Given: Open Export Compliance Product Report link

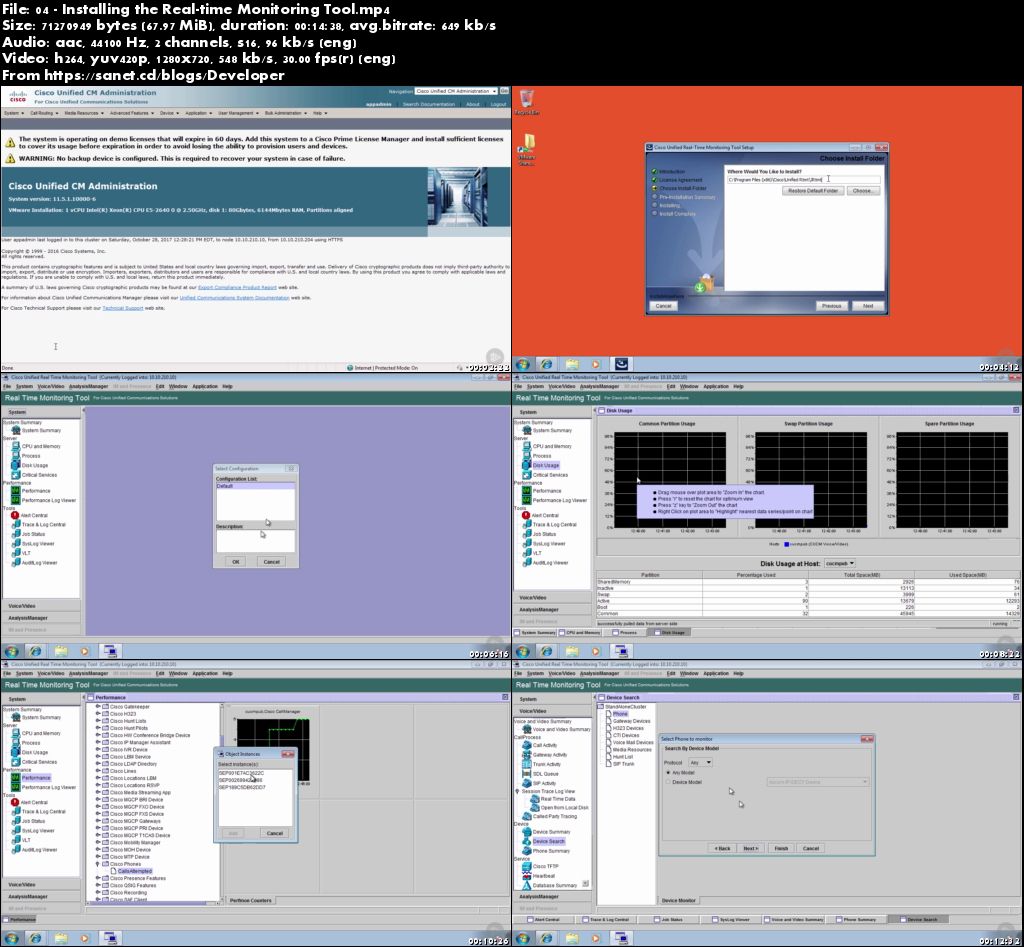Looking at the screenshot, I should click(237, 287).
